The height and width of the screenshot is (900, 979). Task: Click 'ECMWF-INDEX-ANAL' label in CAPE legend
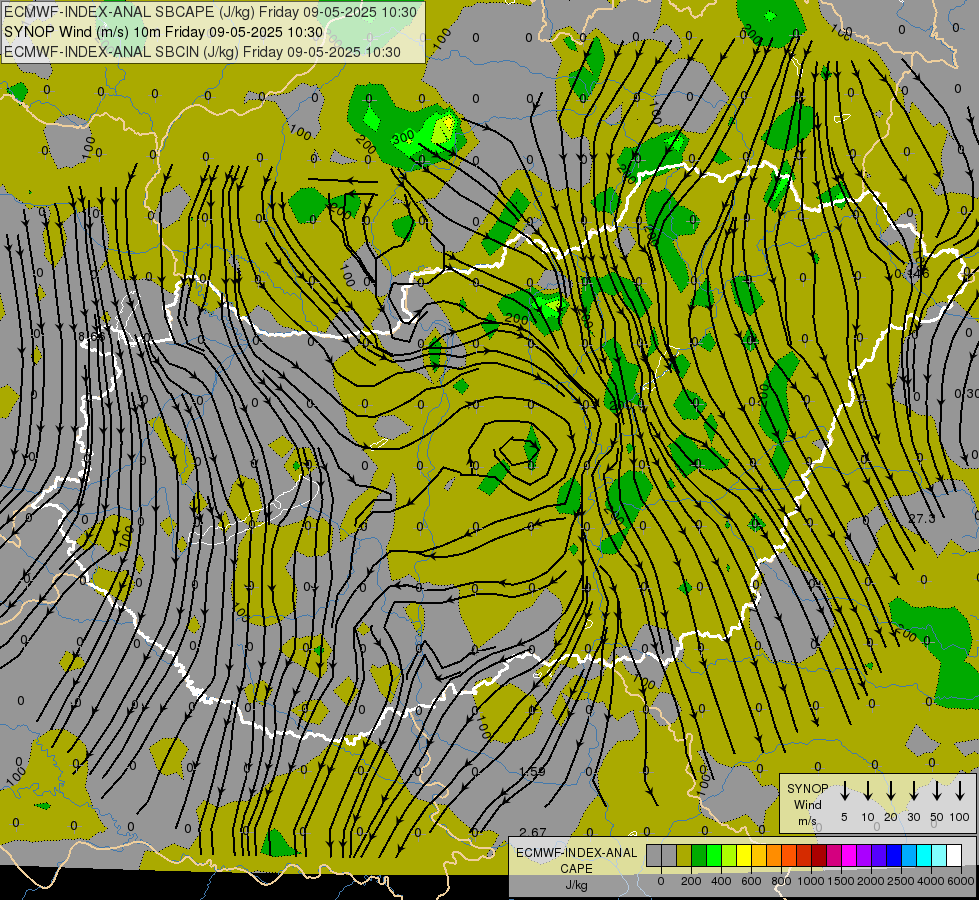pos(576,853)
